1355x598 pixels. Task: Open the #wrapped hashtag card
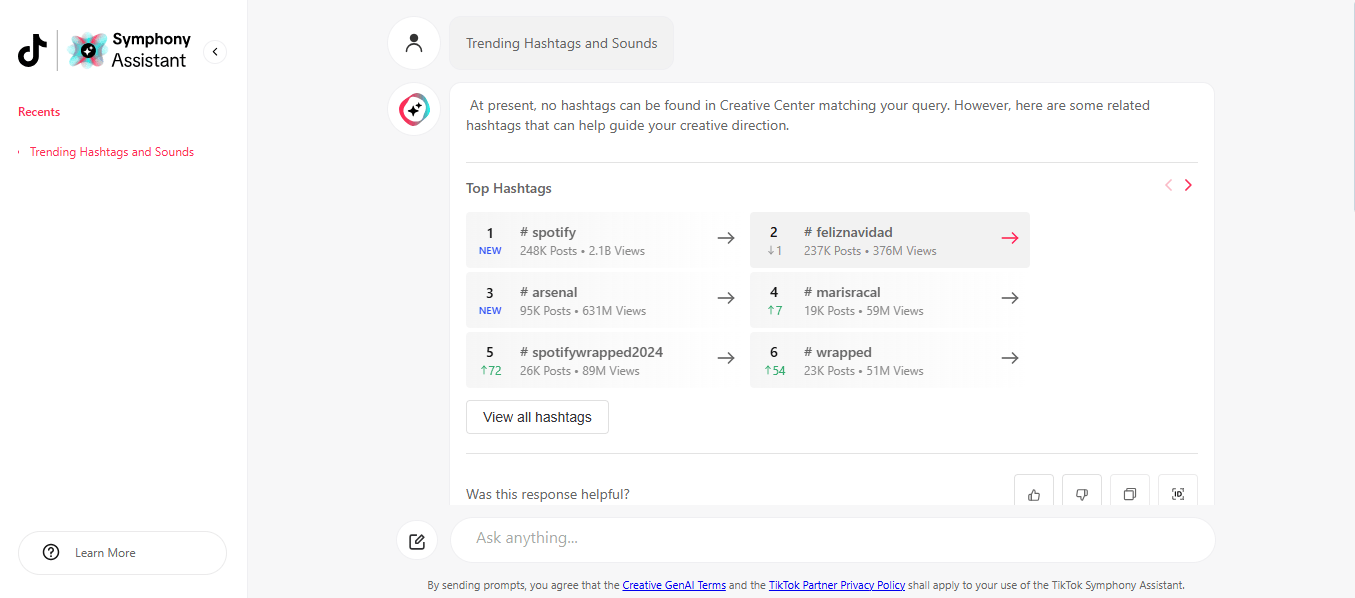[x=890, y=360]
